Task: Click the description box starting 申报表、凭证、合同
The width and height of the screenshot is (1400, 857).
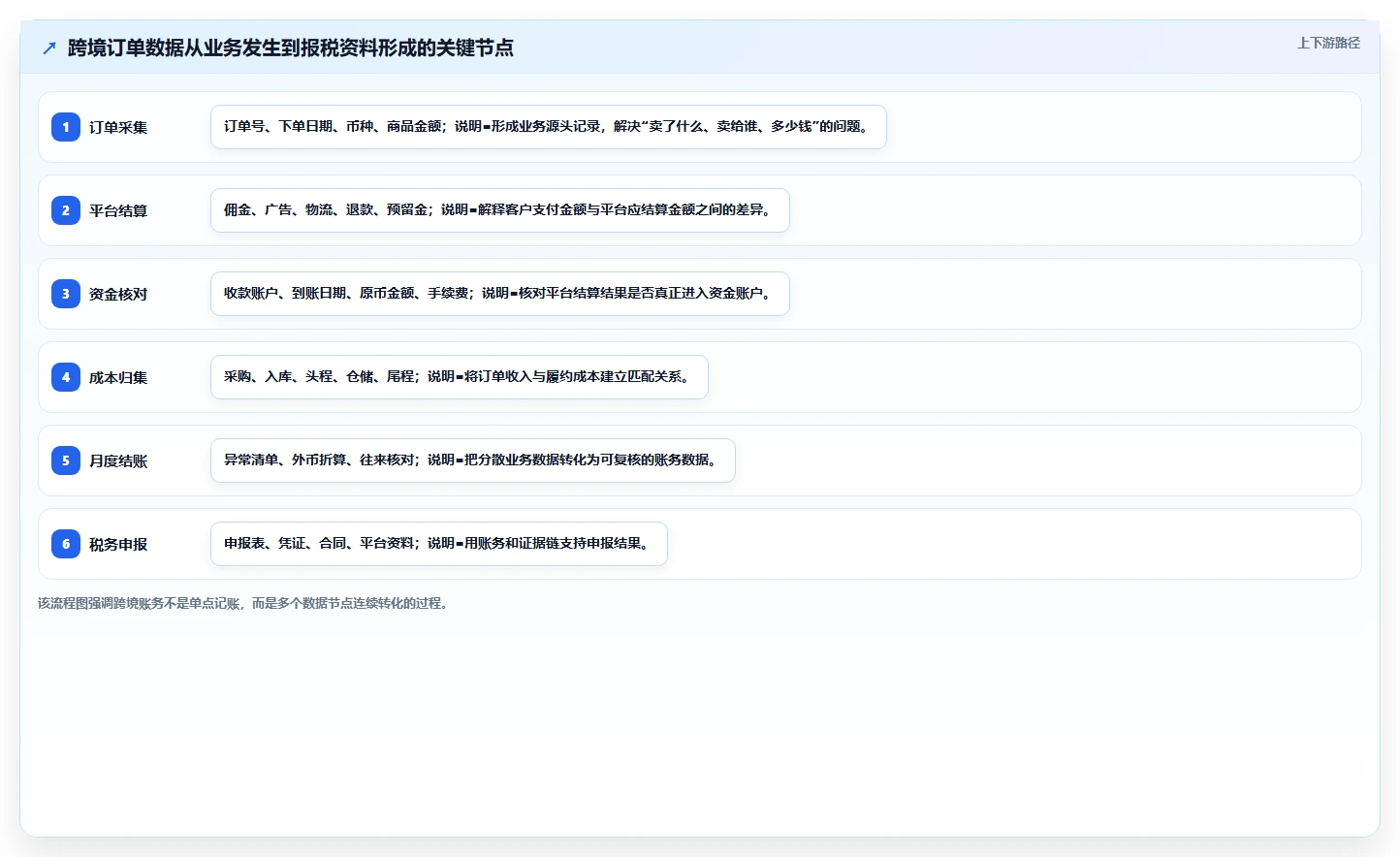Action: tap(439, 544)
